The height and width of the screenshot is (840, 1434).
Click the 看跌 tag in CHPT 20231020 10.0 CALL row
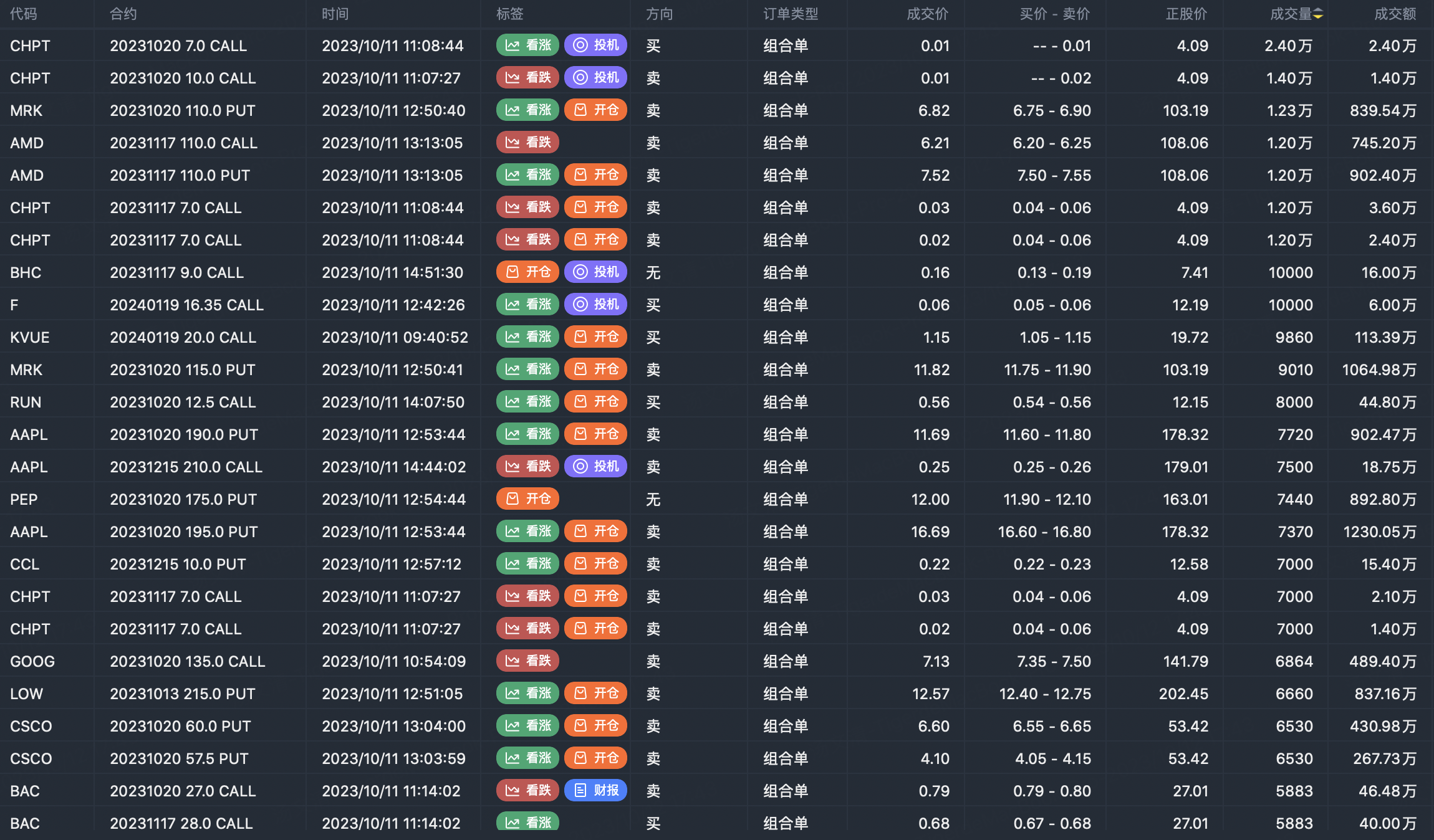point(527,78)
